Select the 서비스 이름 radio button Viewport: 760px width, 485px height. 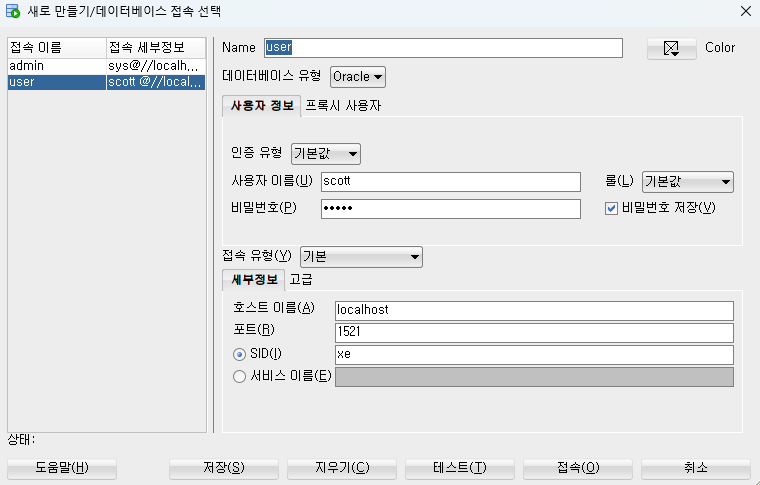239,376
